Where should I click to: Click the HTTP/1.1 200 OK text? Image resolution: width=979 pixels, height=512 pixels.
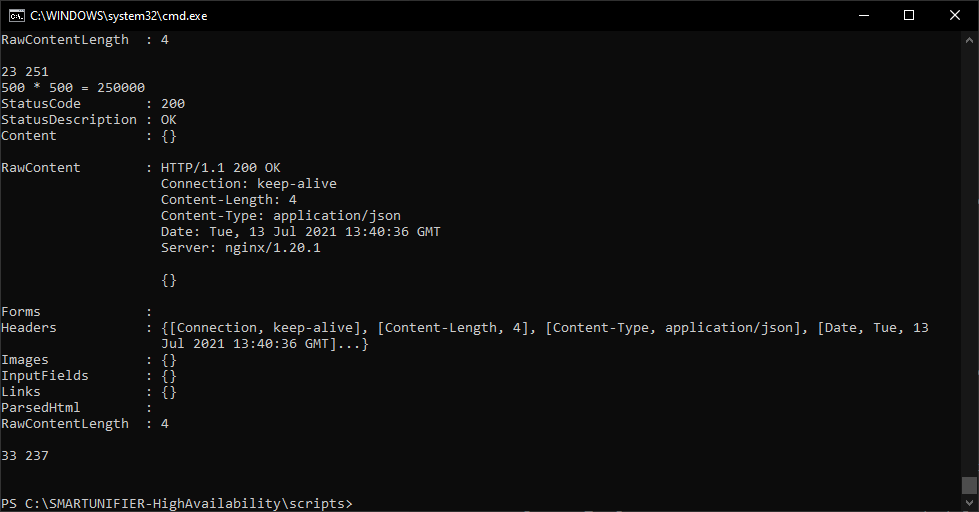tap(220, 168)
